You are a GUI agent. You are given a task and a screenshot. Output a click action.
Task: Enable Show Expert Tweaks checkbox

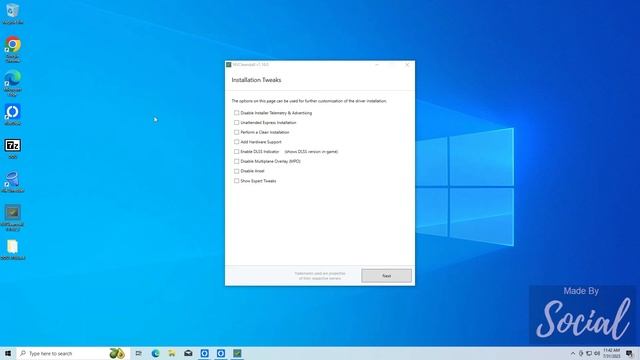[x=236, y=181]
